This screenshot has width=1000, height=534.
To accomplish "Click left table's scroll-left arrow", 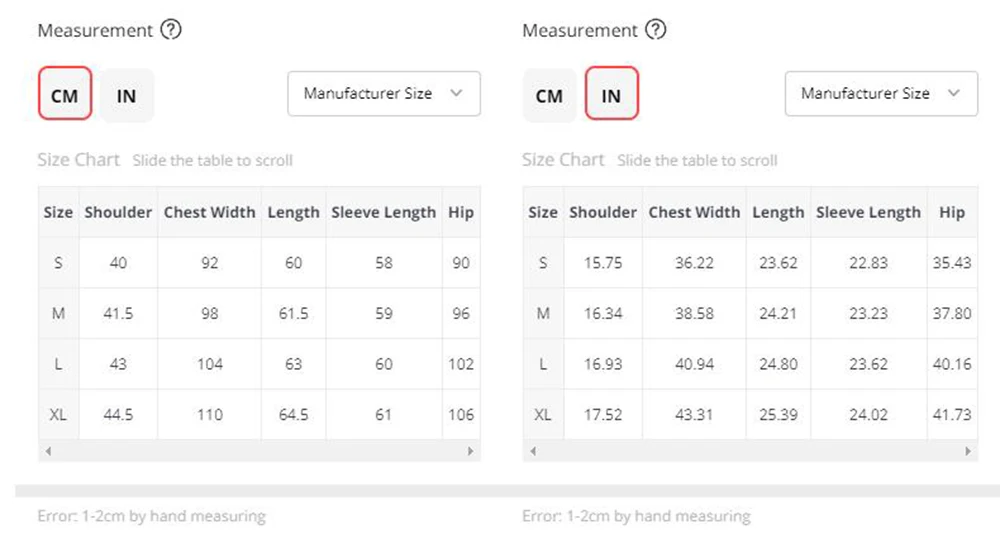I will [48, 451].
